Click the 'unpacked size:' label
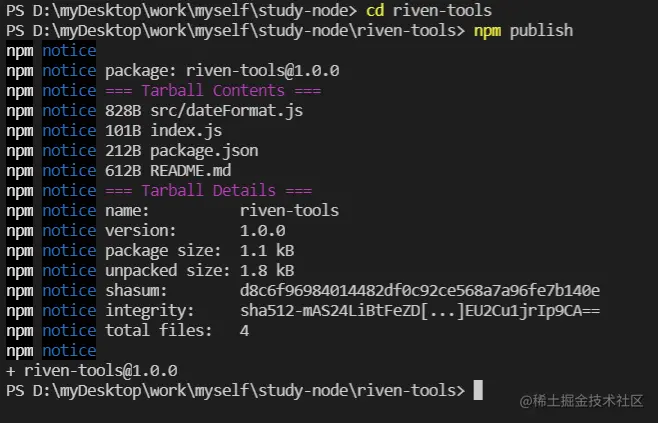The height and width of the screenshot is (423, 658). [x=168, y=271]
